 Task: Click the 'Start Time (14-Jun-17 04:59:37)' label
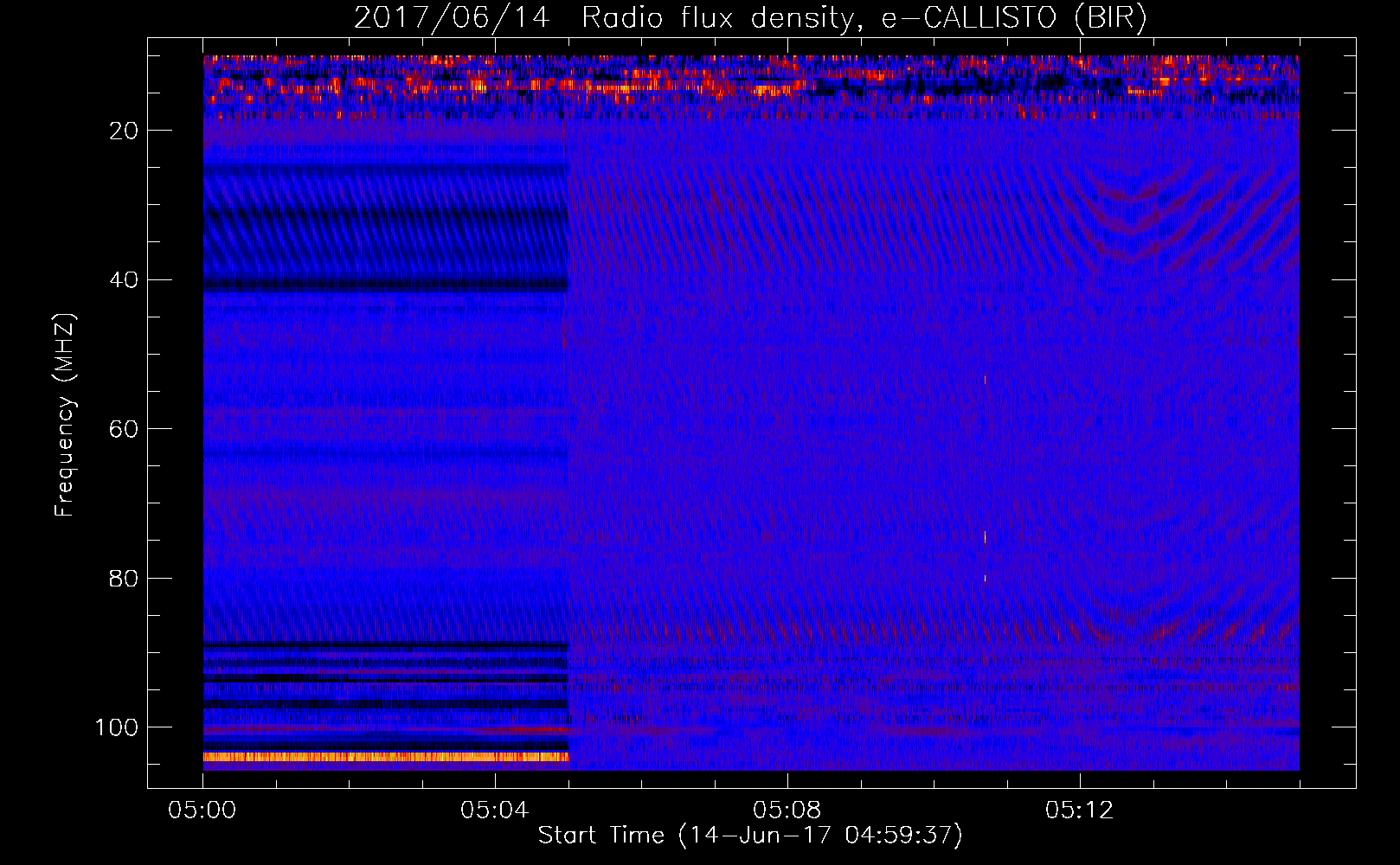coord(750,836)
